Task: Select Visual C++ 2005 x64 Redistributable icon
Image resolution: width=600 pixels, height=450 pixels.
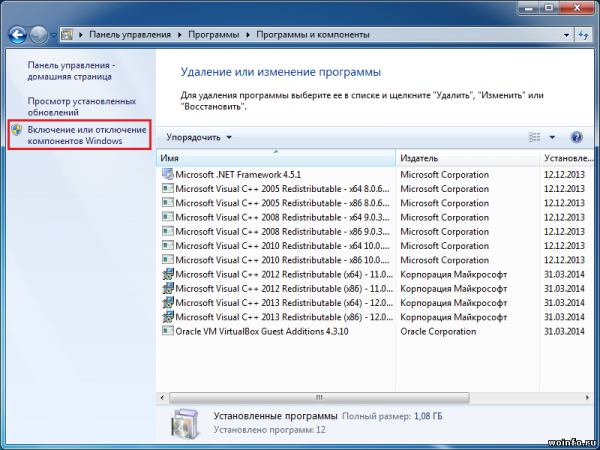Action: click(x=167, y=188)
